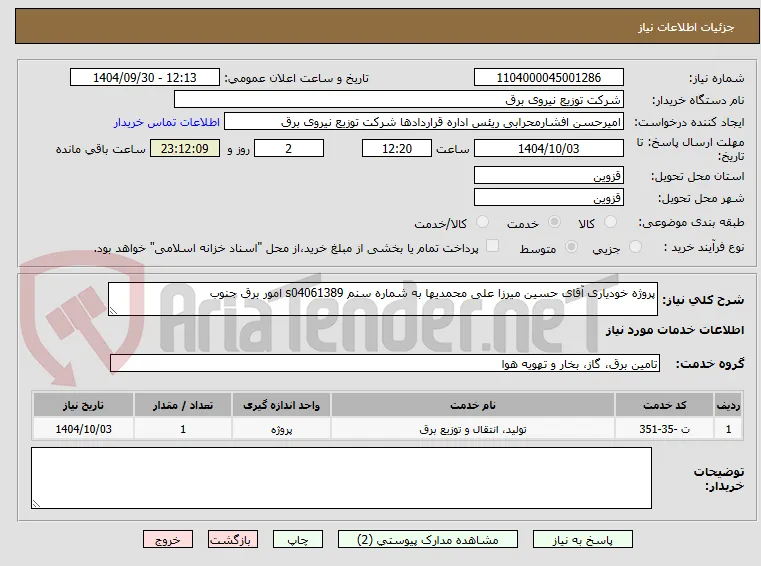This screenshot has width=761, height=566.
Task: Click the resize handle of buyer notes box
Action: [x=36, y=504]
